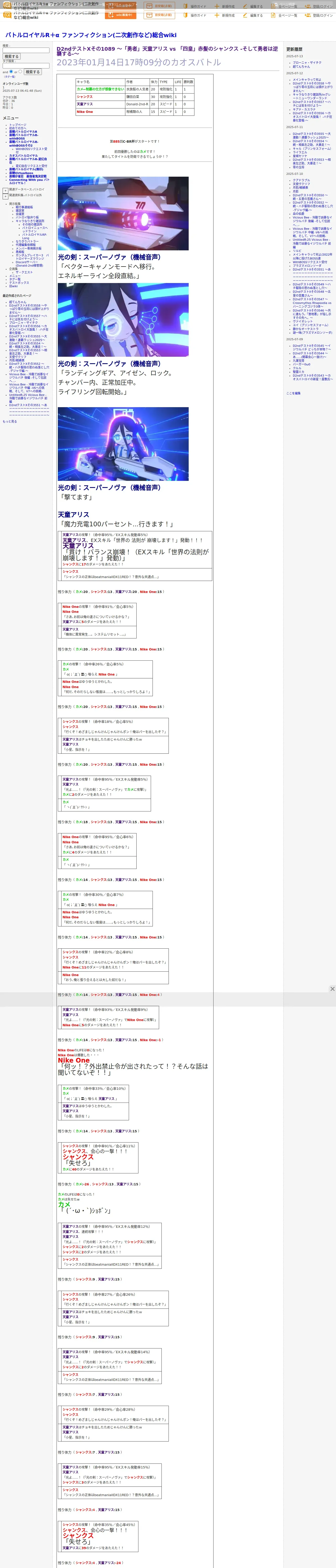Focus the タグ検索 input field
Screen dimensions: 336x1568
26,66
